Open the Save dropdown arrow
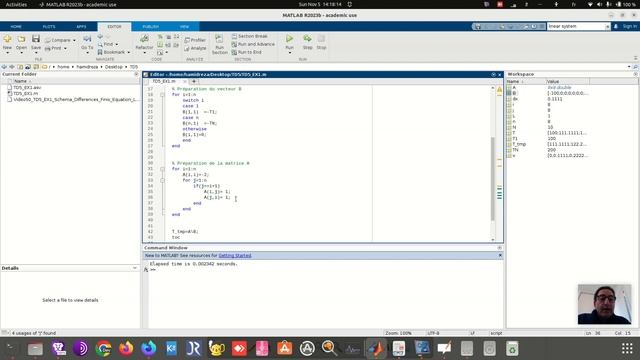This screenshot has width=640, height=360. [36, 53]
